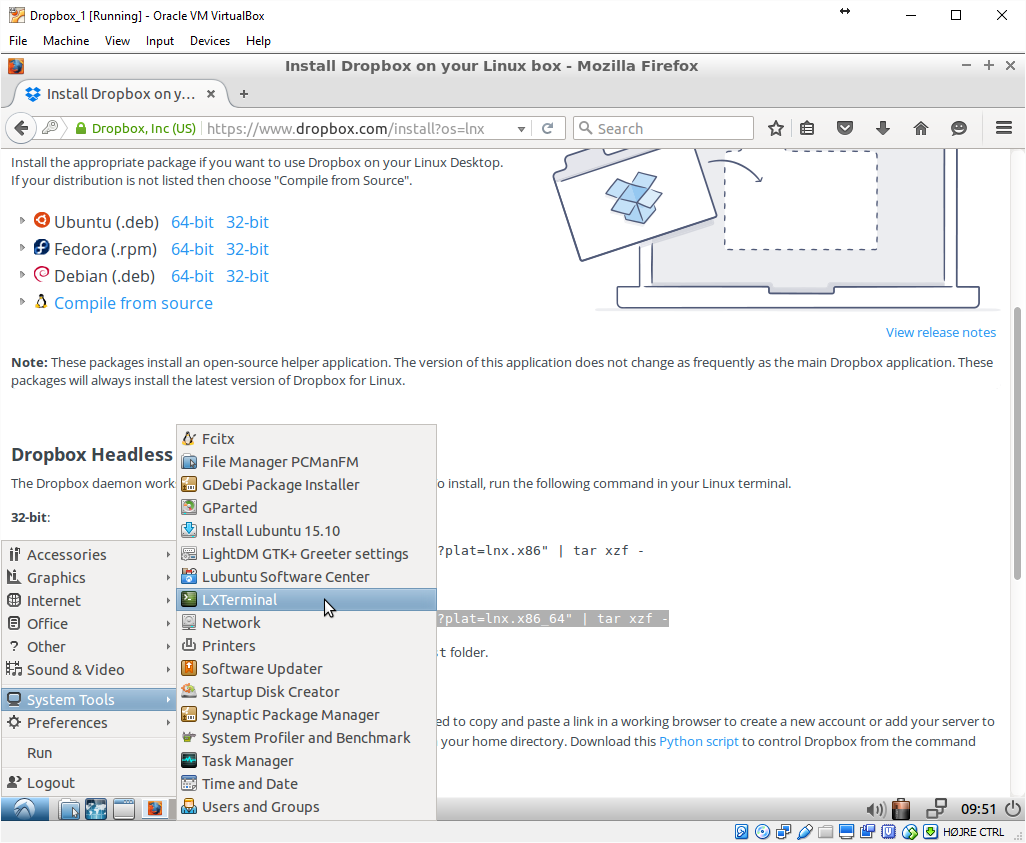Image resolution: width=1026 pixels, height=843 pixels.
Task: Launch File Manager PCManFM
Action: coord(306,461)
